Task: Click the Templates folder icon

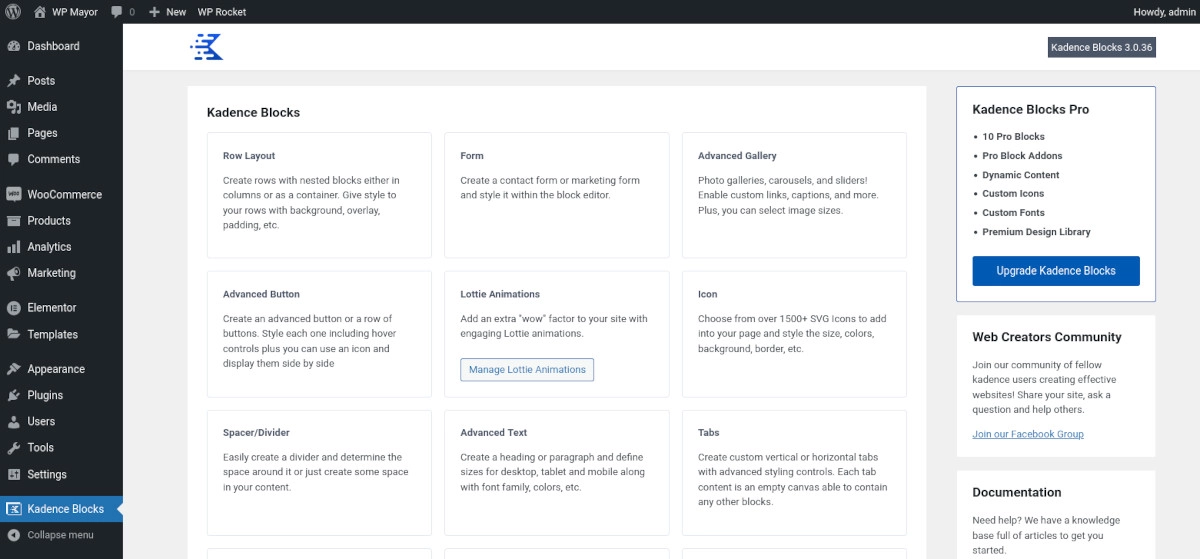Action: [x=14, y=335]
